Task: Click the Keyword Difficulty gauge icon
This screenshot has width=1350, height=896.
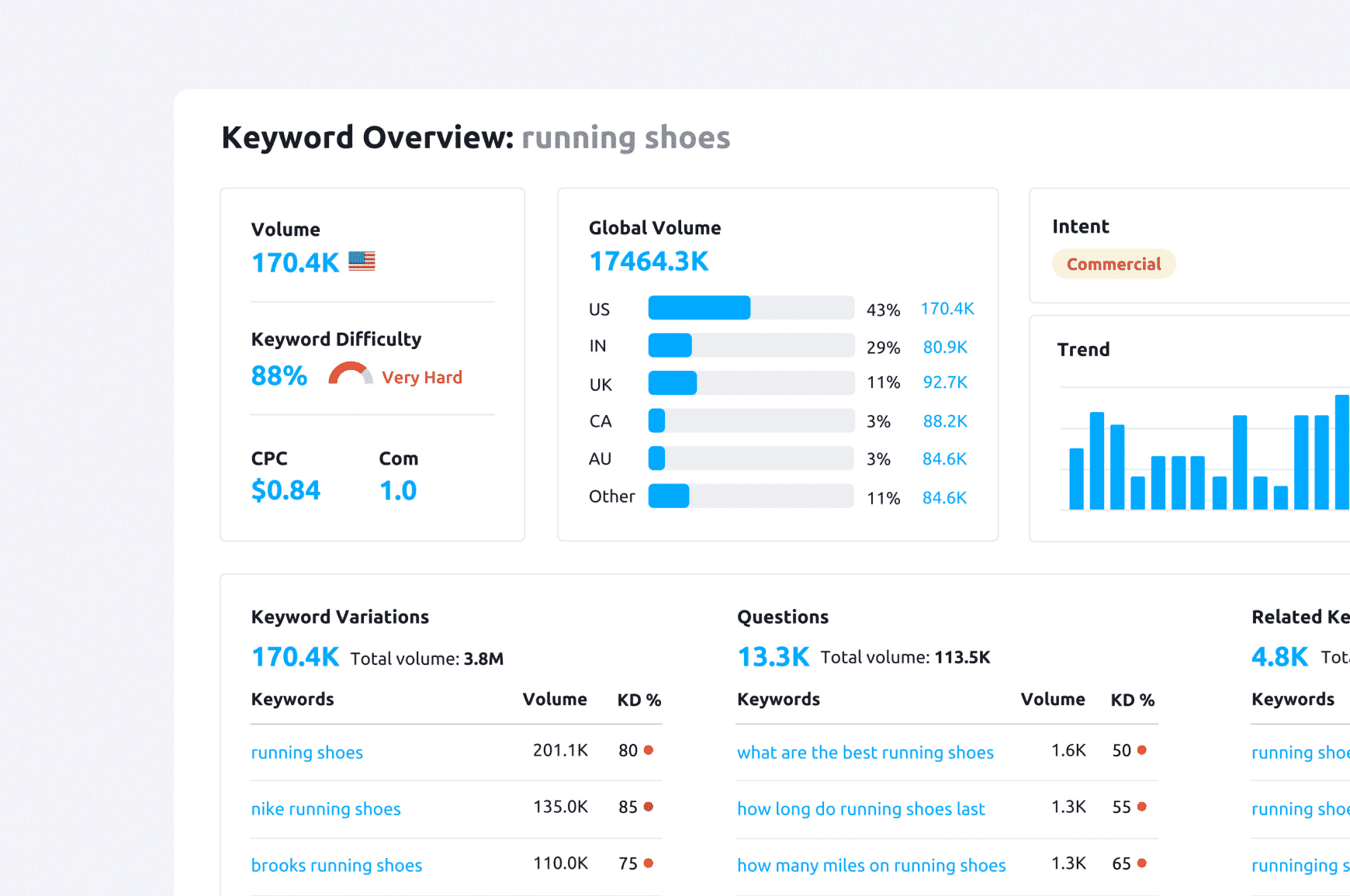Action: 351,374
